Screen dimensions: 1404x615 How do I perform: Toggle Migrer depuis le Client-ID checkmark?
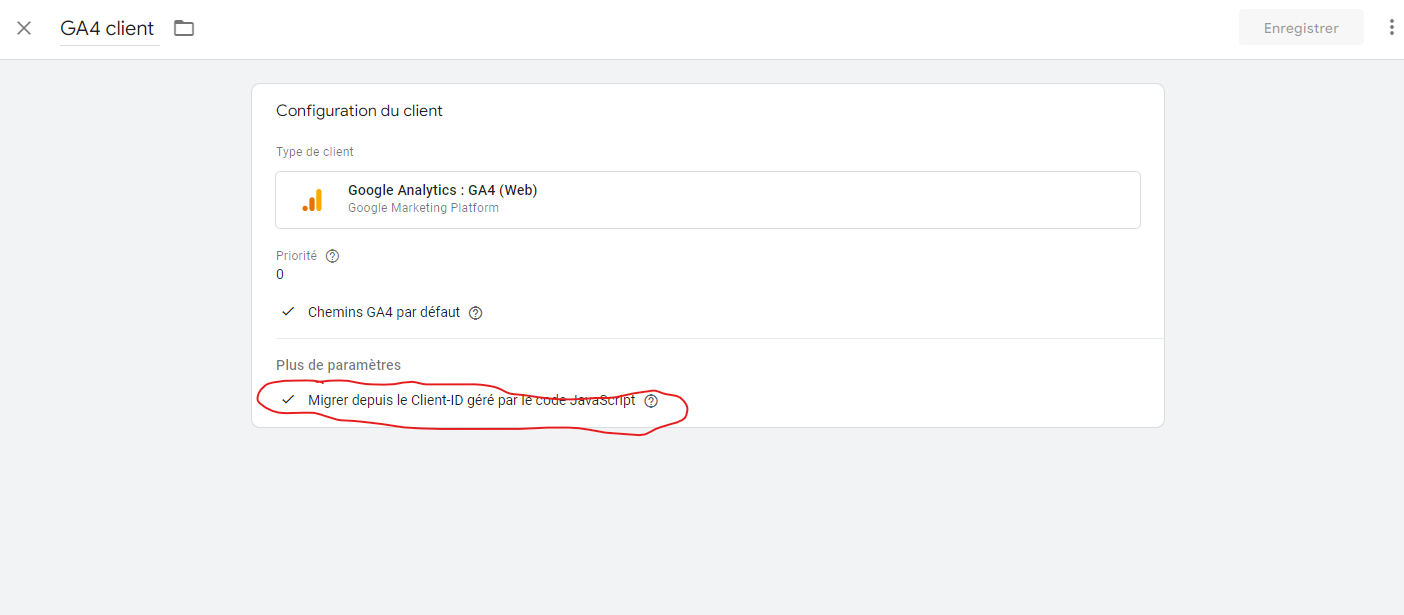point(288,400)
